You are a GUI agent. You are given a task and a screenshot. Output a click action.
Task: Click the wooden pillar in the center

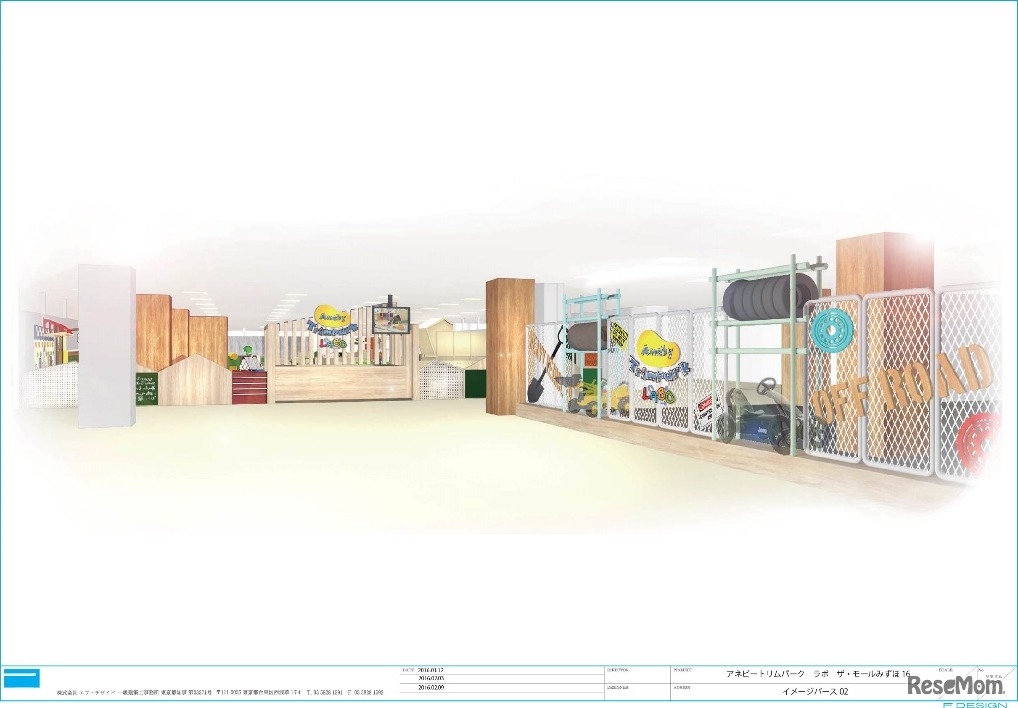[x=509, y=346]
